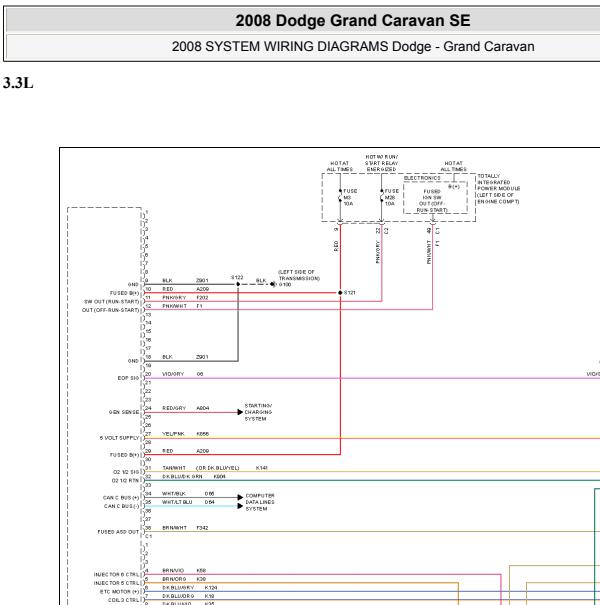Click '(LEFT SIDE OF TRANSMISSION)' ground note
600x605 pixels.
(x=299, y=275)
